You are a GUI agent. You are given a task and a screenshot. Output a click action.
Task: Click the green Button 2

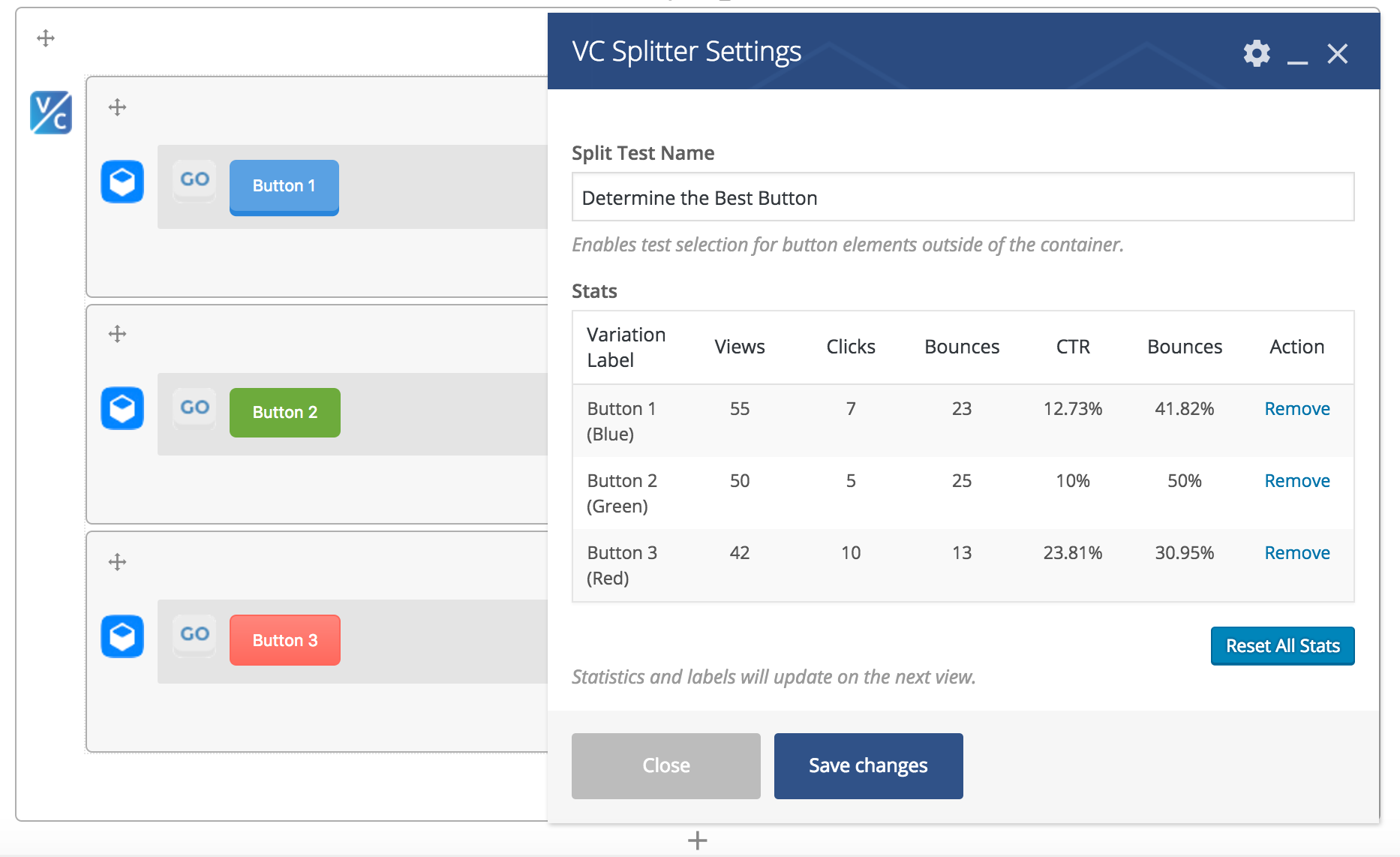[285, 413]
